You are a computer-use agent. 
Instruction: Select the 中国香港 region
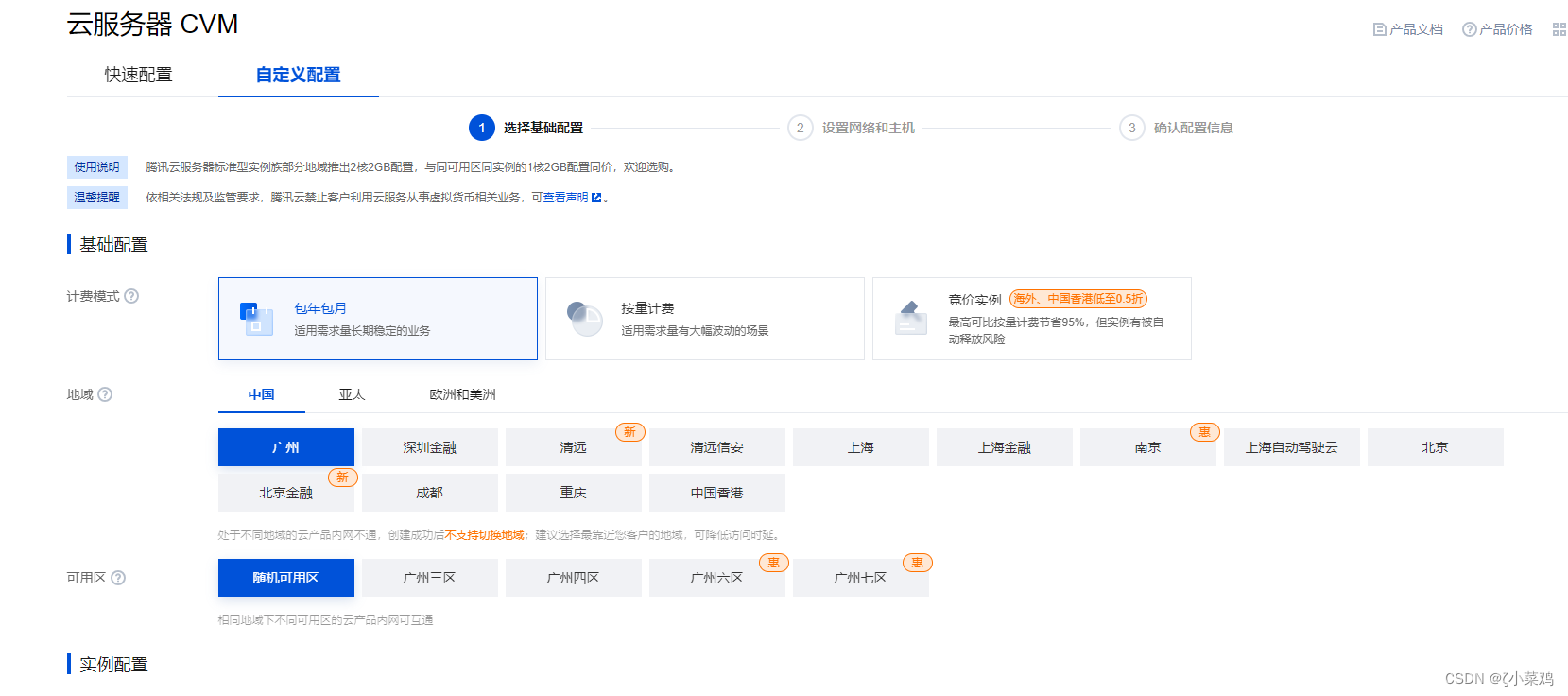pos(717,493)
